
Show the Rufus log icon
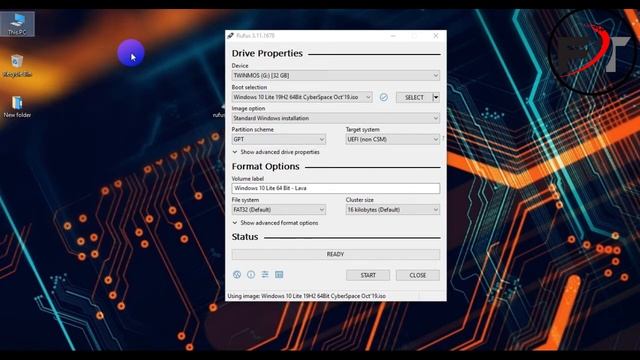[x=279, y=275]
